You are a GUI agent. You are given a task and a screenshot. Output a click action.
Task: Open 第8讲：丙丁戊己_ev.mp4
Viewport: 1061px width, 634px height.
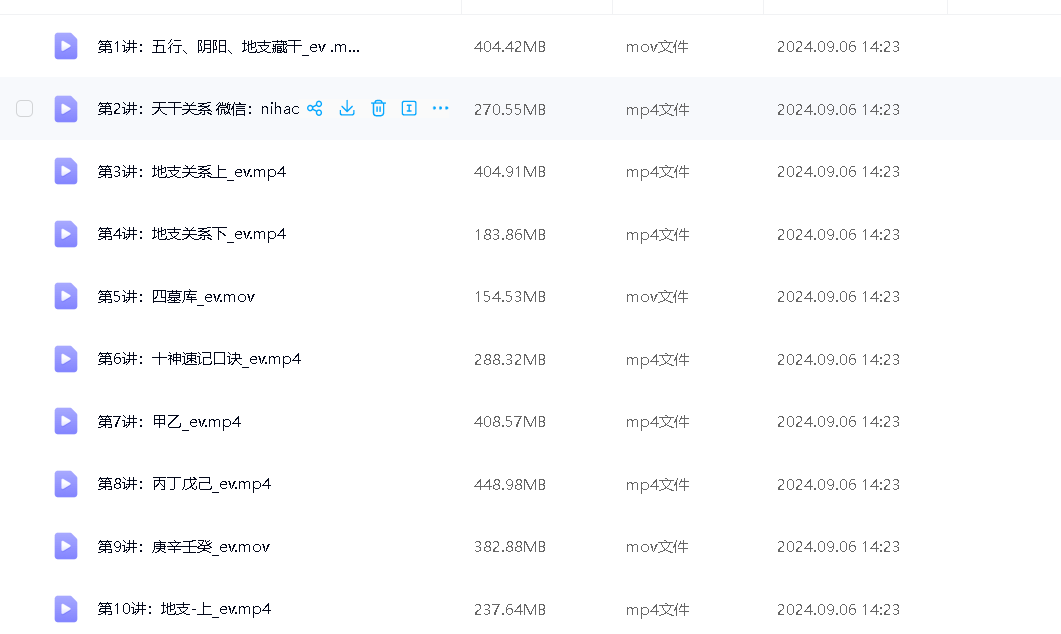pyautogui.click(x=184, y=484)
